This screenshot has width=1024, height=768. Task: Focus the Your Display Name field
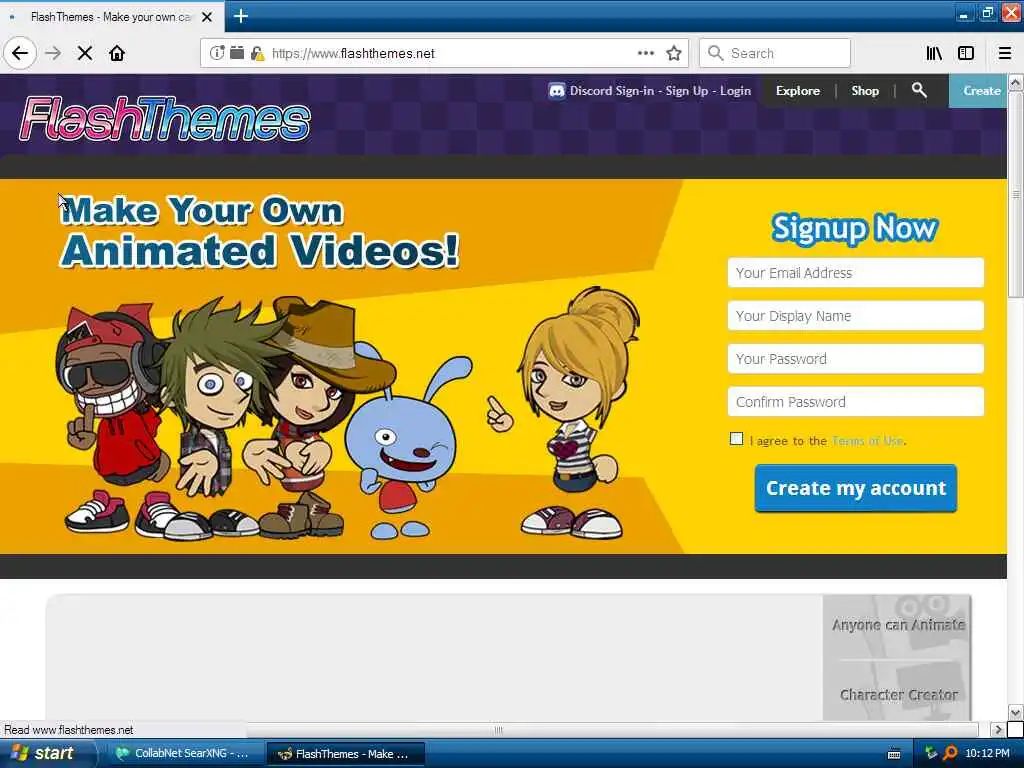tap(856, 316)
